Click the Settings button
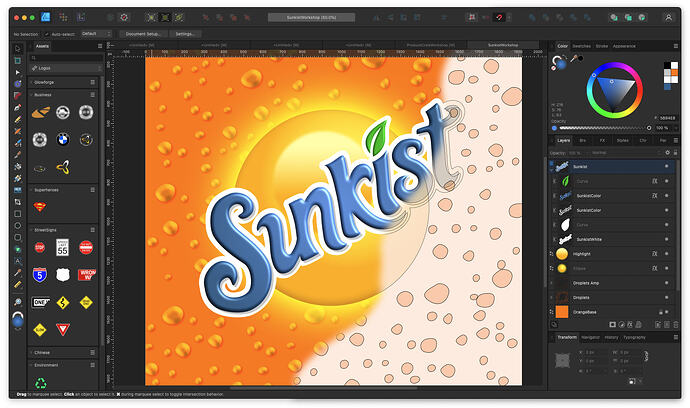 pos(185,34)
